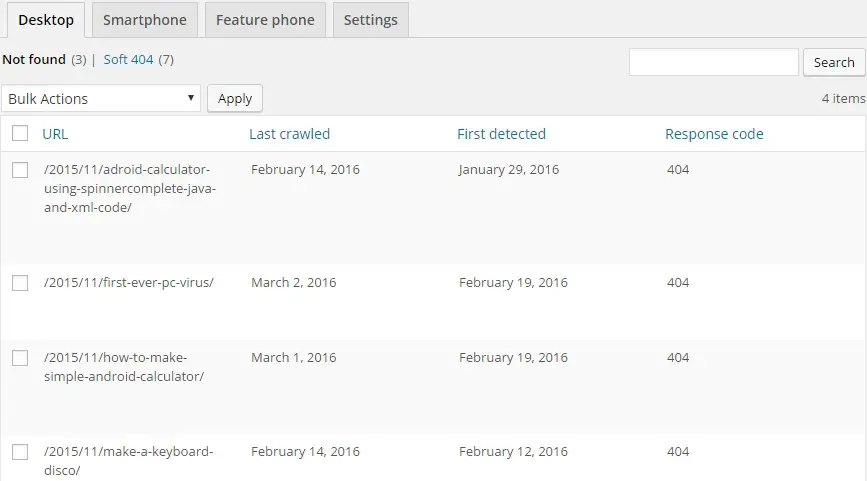The image size is (867, 481).
Task: Check the first-ever-pc-virus row checkbox
Action: (20, 283)
